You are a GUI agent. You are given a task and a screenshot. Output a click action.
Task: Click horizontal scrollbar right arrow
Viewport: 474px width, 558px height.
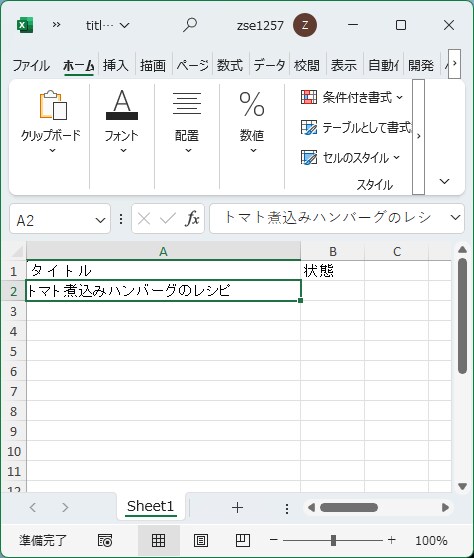tap(445, 507)
